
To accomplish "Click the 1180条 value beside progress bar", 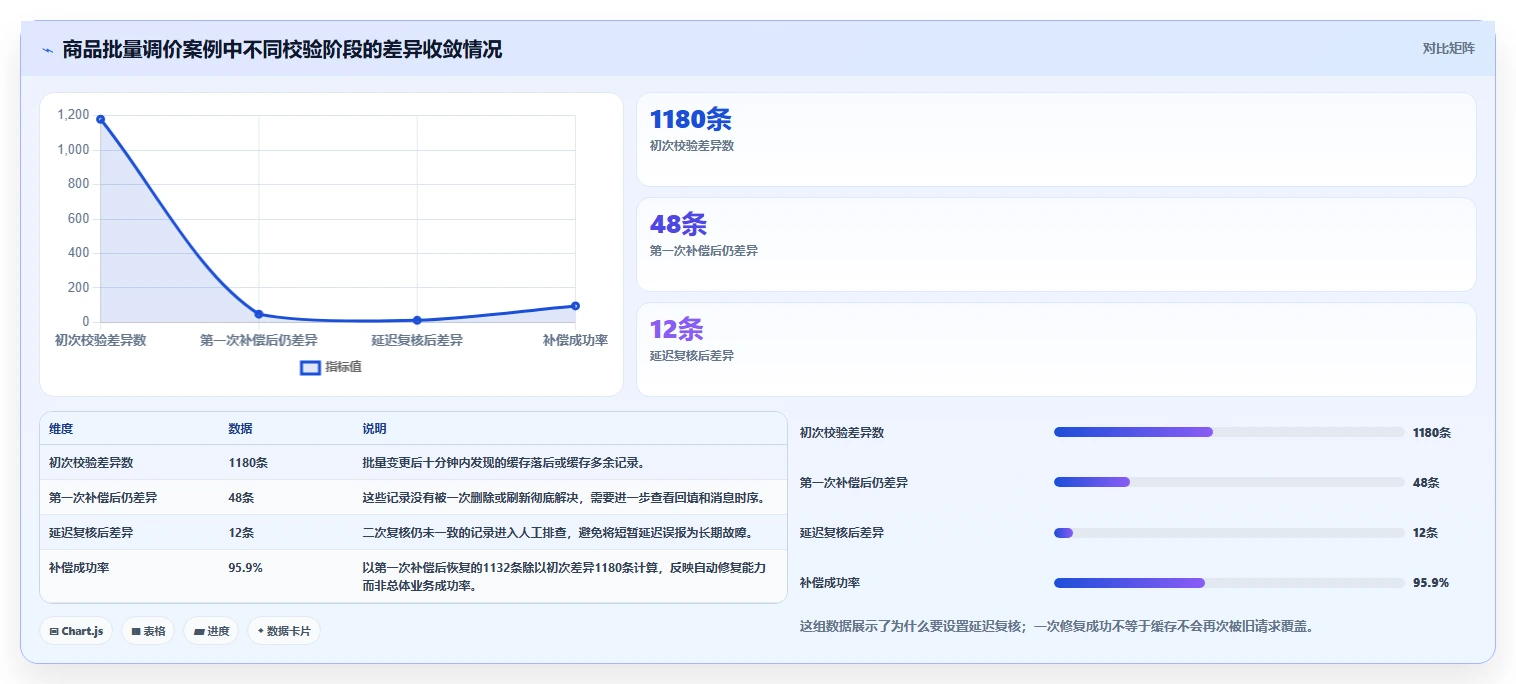I will click(1432, 432).
